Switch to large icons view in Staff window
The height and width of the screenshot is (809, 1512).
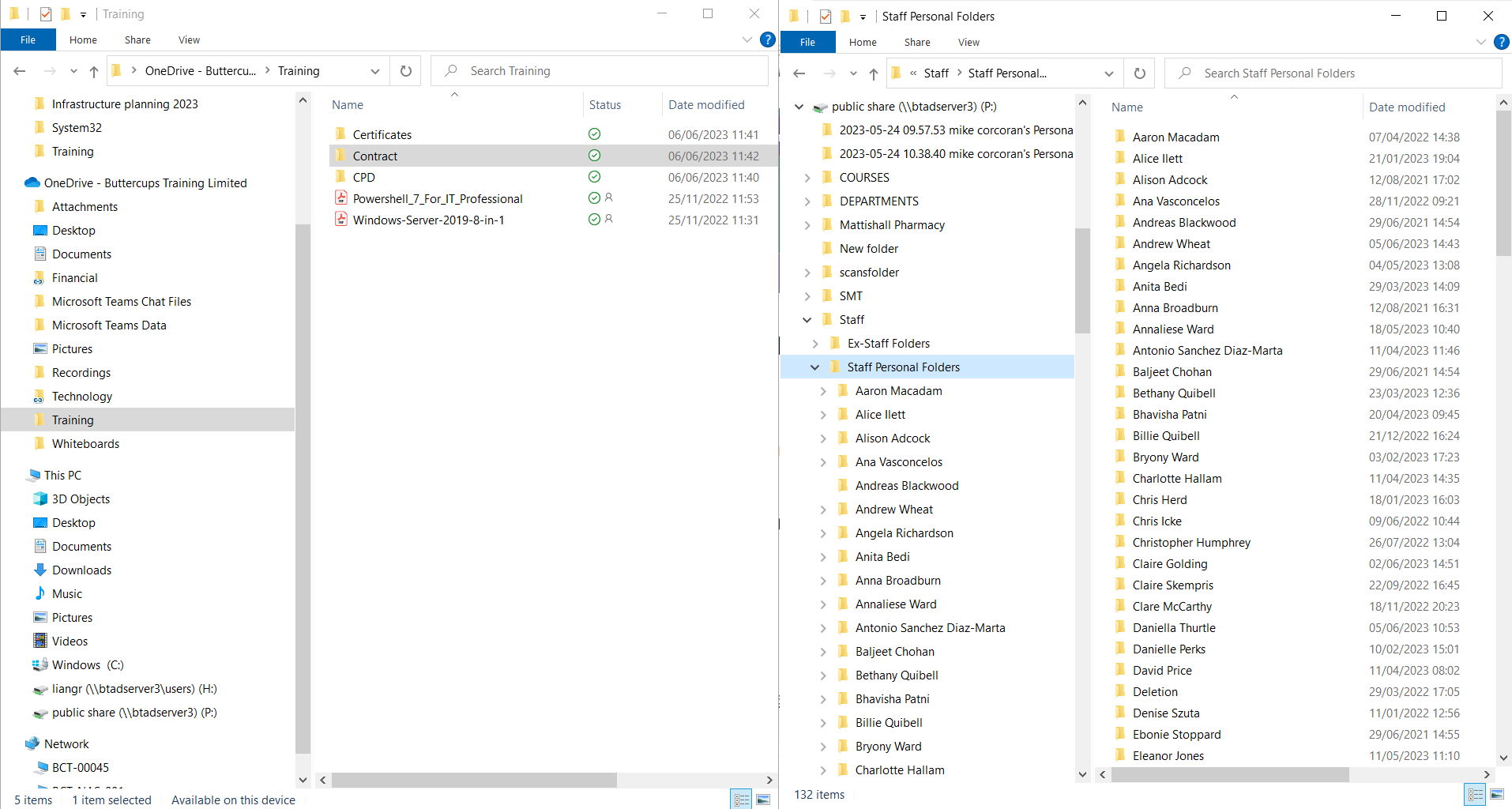pos(1496,795)
